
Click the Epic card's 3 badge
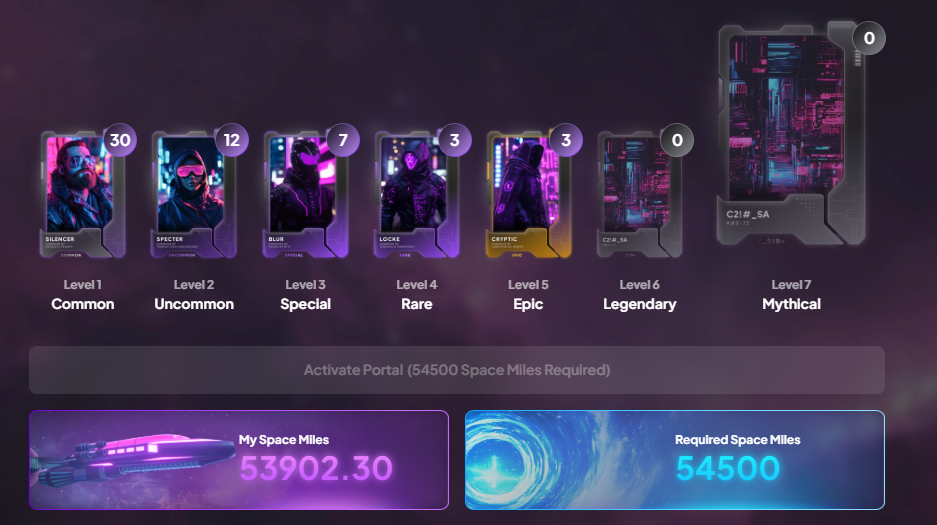pos(566,140)
